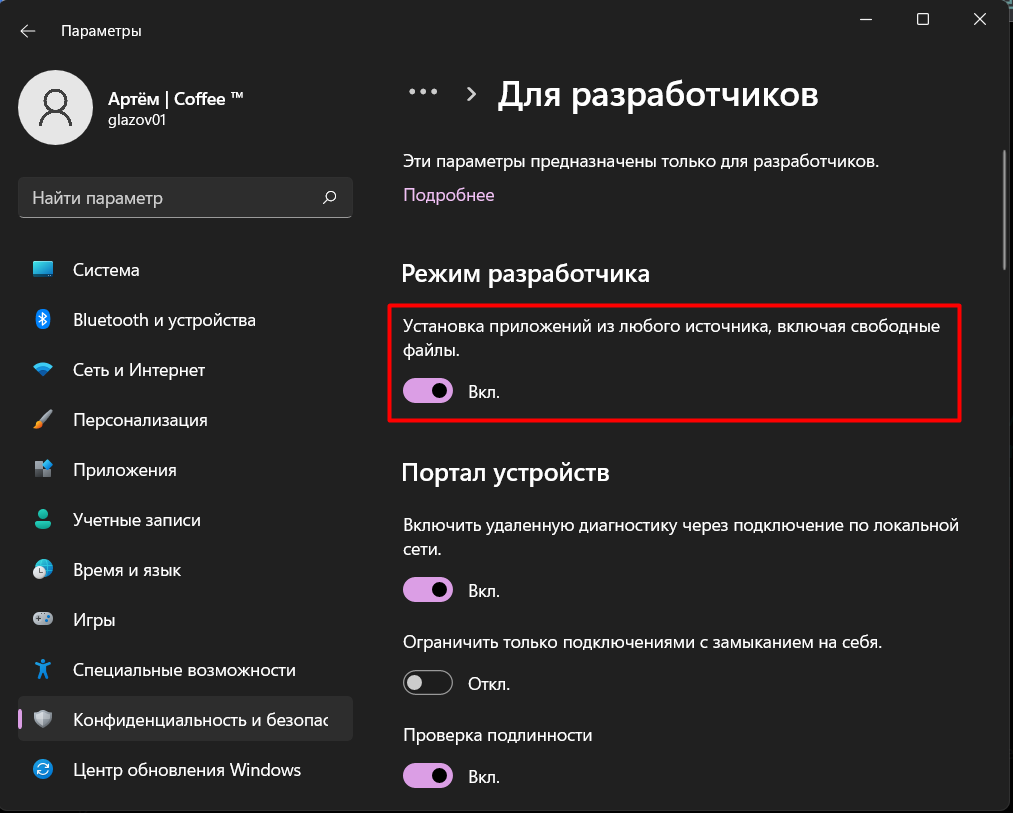Click the Центр обновления Windows icon
1013x813 pixels.
coord(42,770)
